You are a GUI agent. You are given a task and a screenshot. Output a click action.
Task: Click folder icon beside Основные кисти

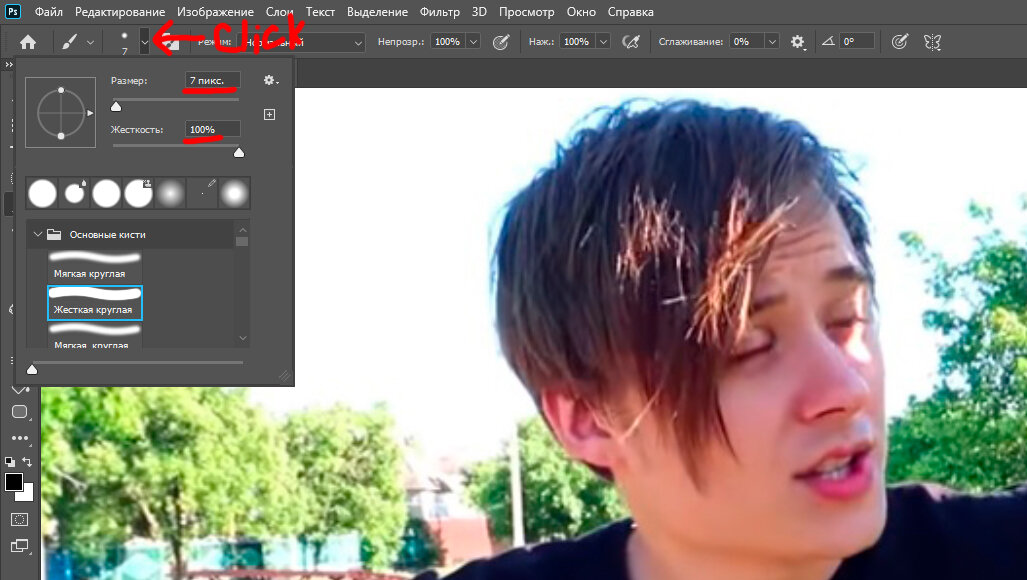click(x=54, y=234)
